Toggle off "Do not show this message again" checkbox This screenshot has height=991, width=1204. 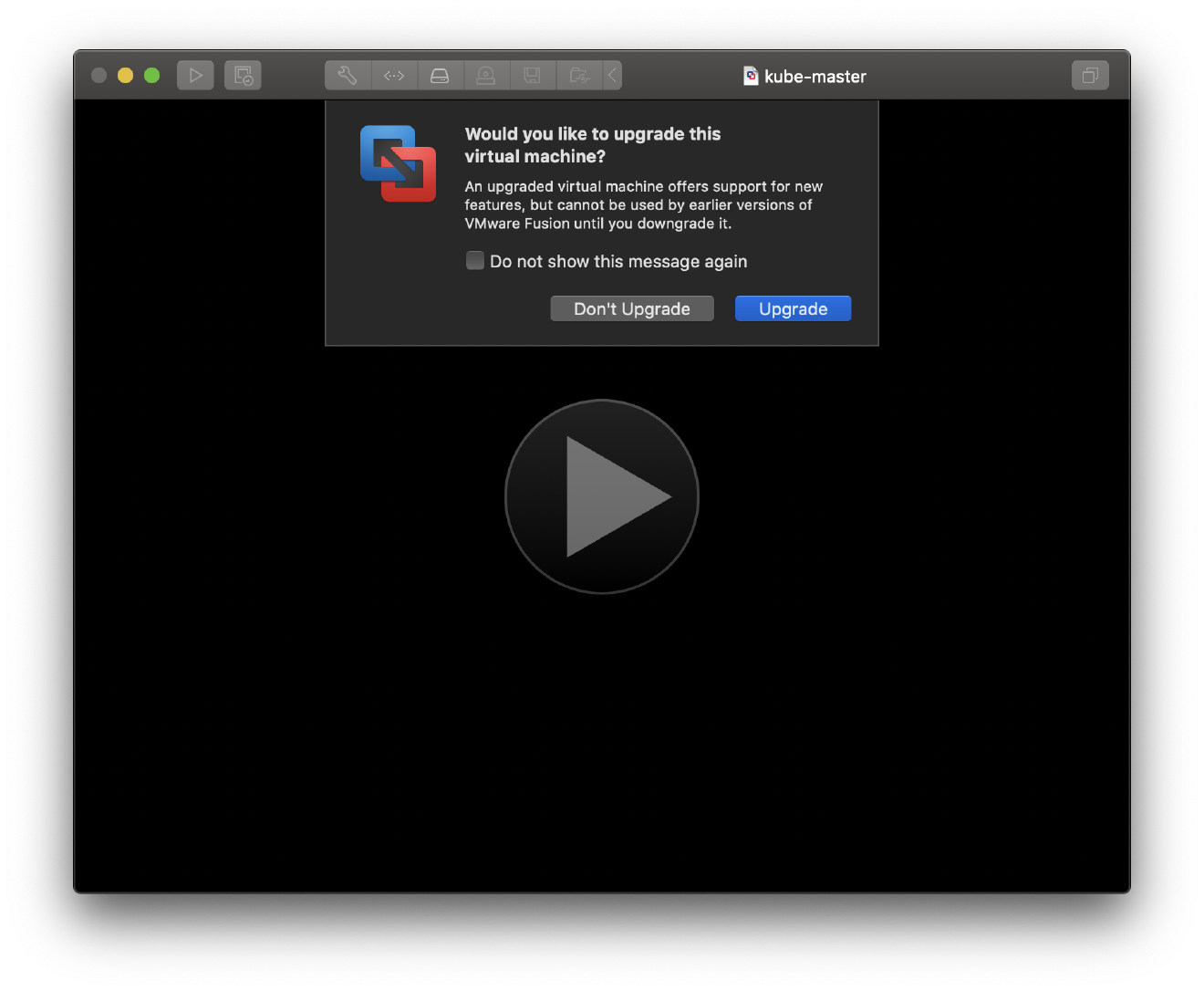click(x=475, y=261)
